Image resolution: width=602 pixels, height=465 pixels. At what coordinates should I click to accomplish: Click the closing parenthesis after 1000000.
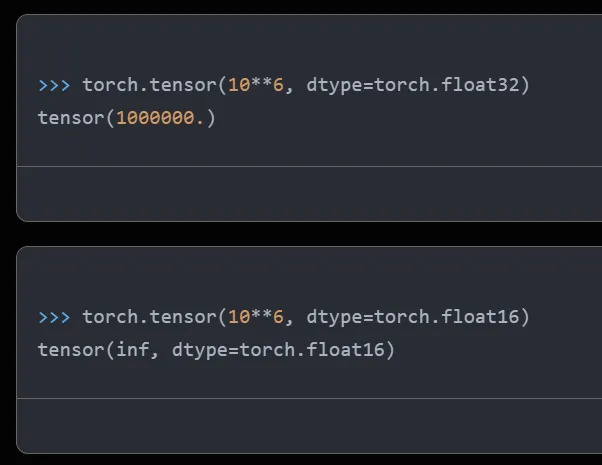[x=211, y=118]
